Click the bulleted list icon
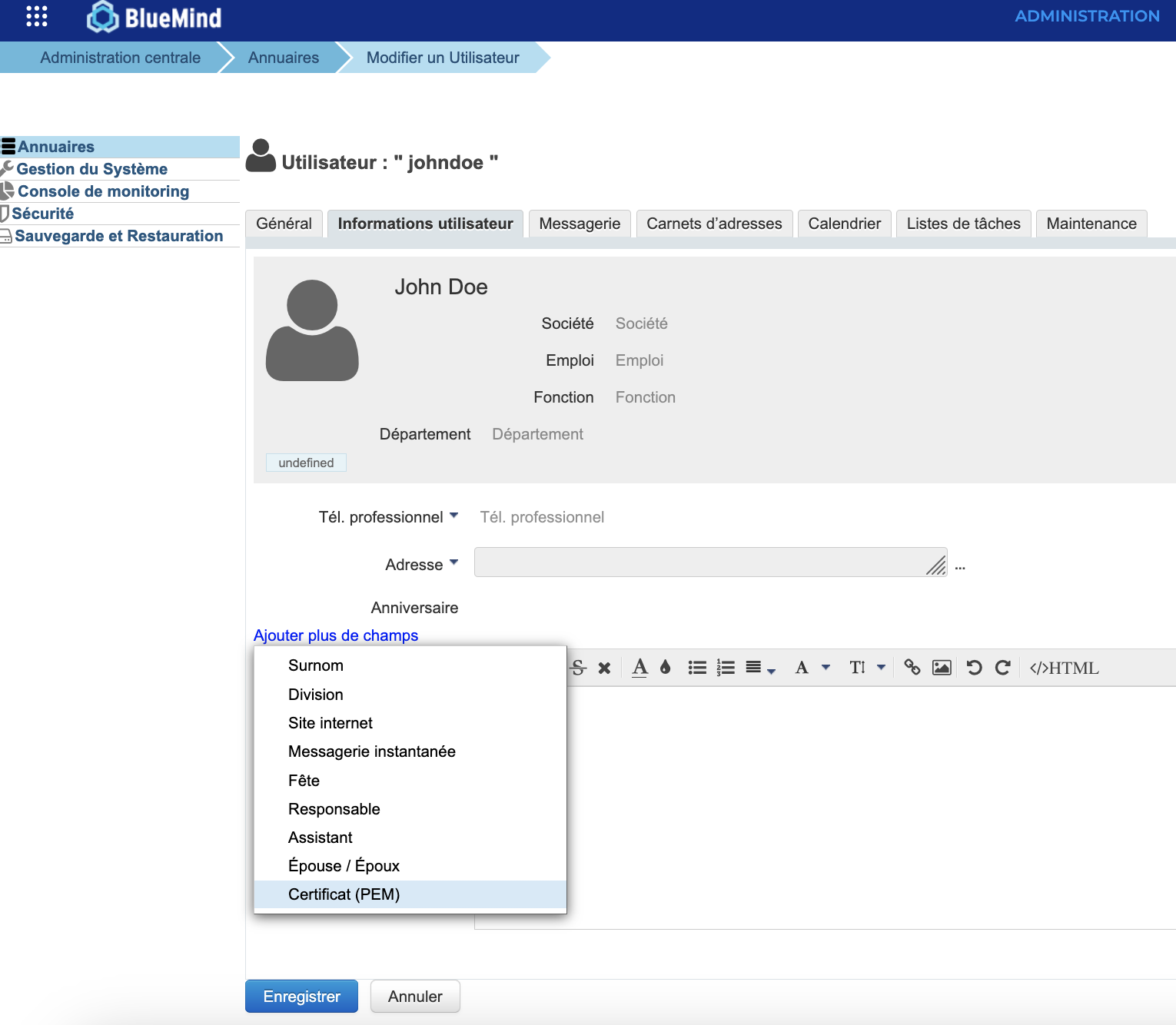 [697, 668]
